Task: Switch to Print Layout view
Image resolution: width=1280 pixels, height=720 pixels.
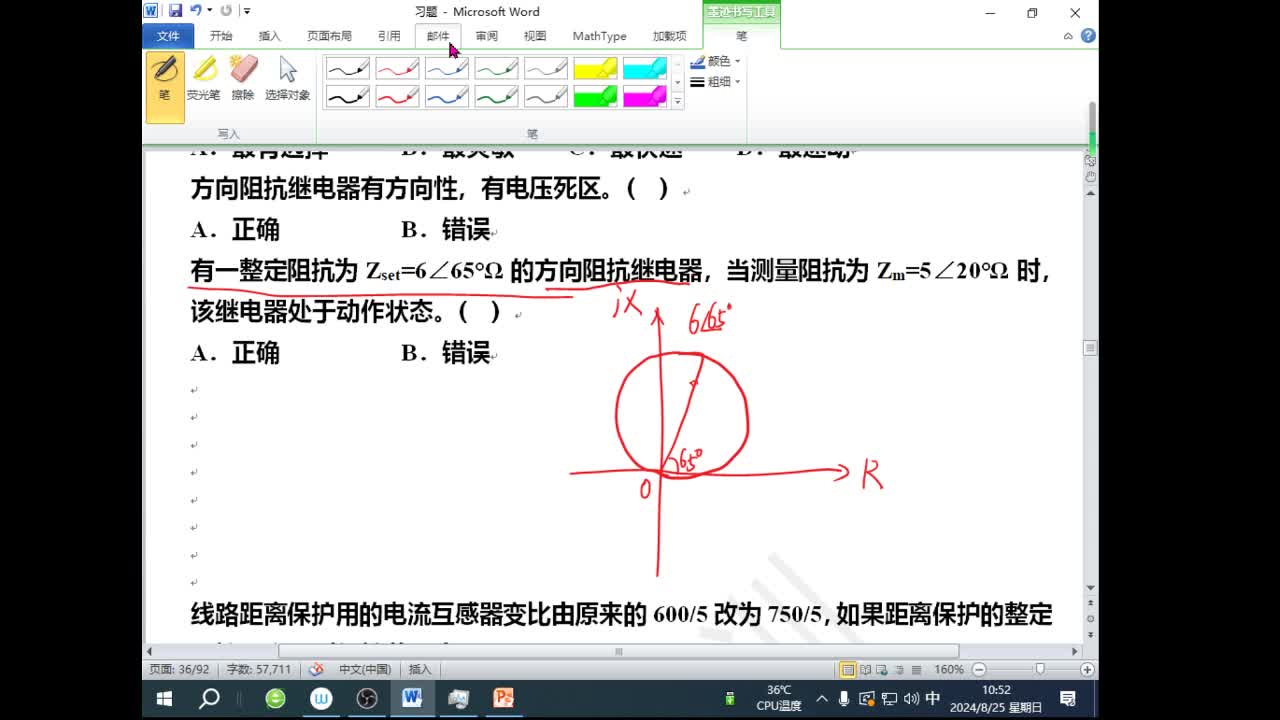Action: (x=848, y=669)
